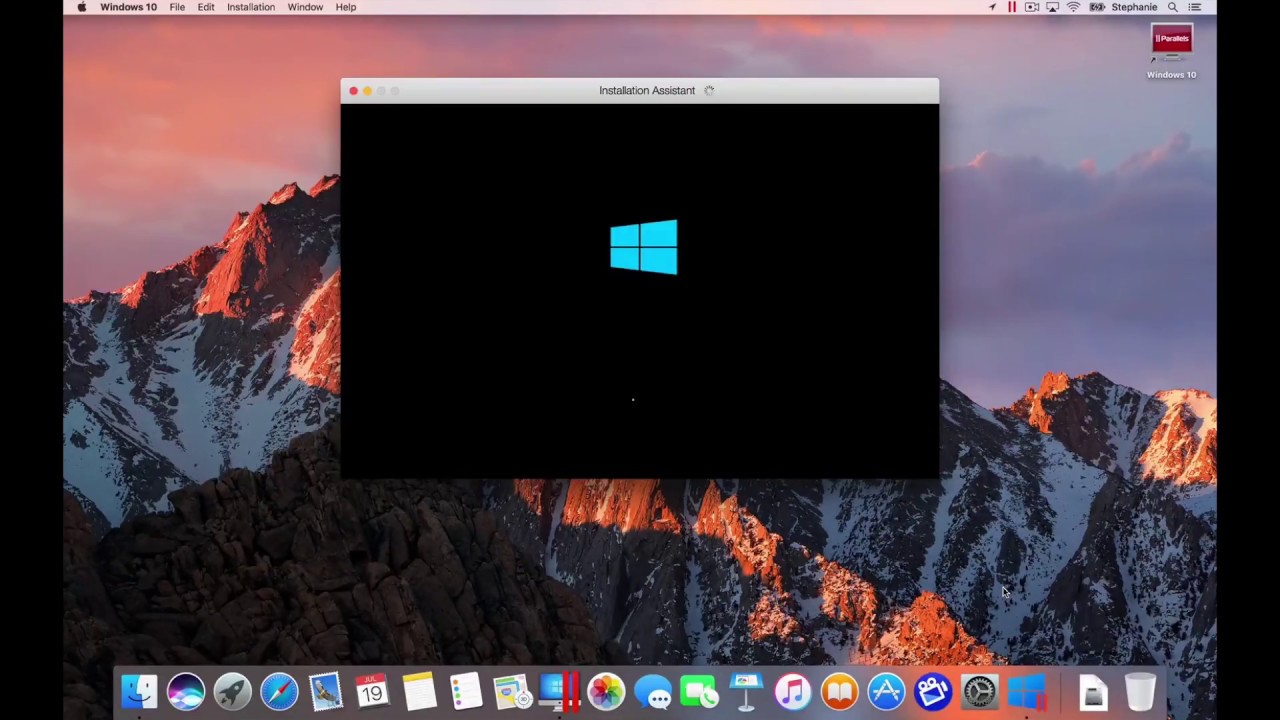
Task: Click Windows 10 VM icon in Dock
Action: [1026, 692]
